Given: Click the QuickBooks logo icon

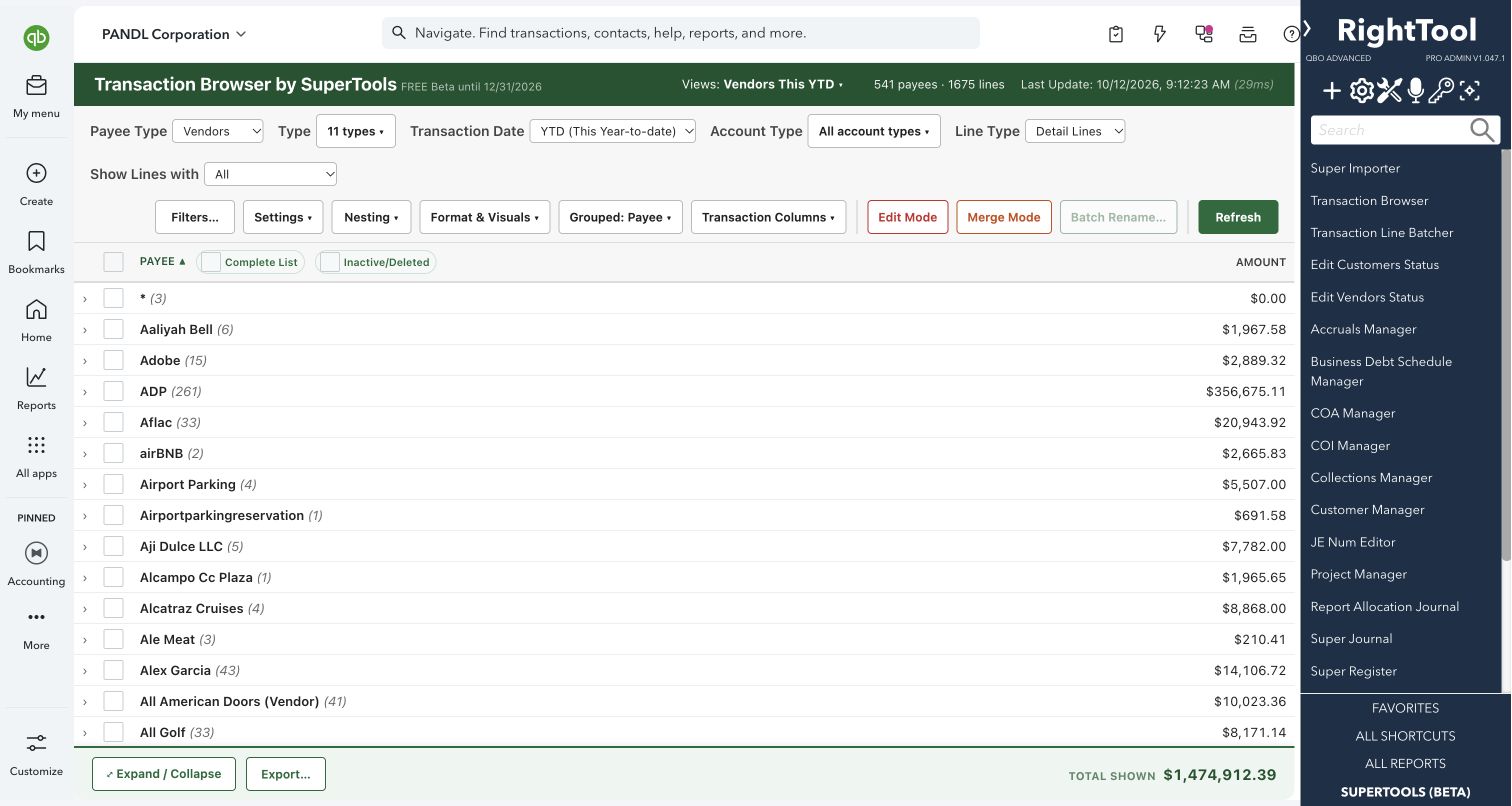Looking at the screenshot, I should click(x=37, y=38).
